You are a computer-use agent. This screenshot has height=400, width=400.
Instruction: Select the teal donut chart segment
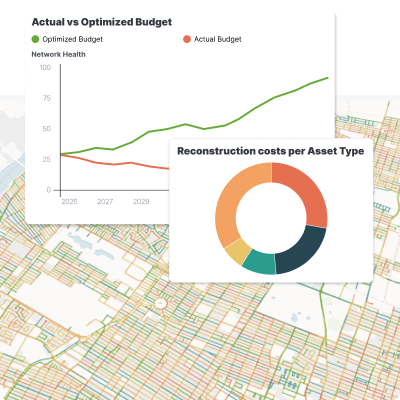click(261, 263)
